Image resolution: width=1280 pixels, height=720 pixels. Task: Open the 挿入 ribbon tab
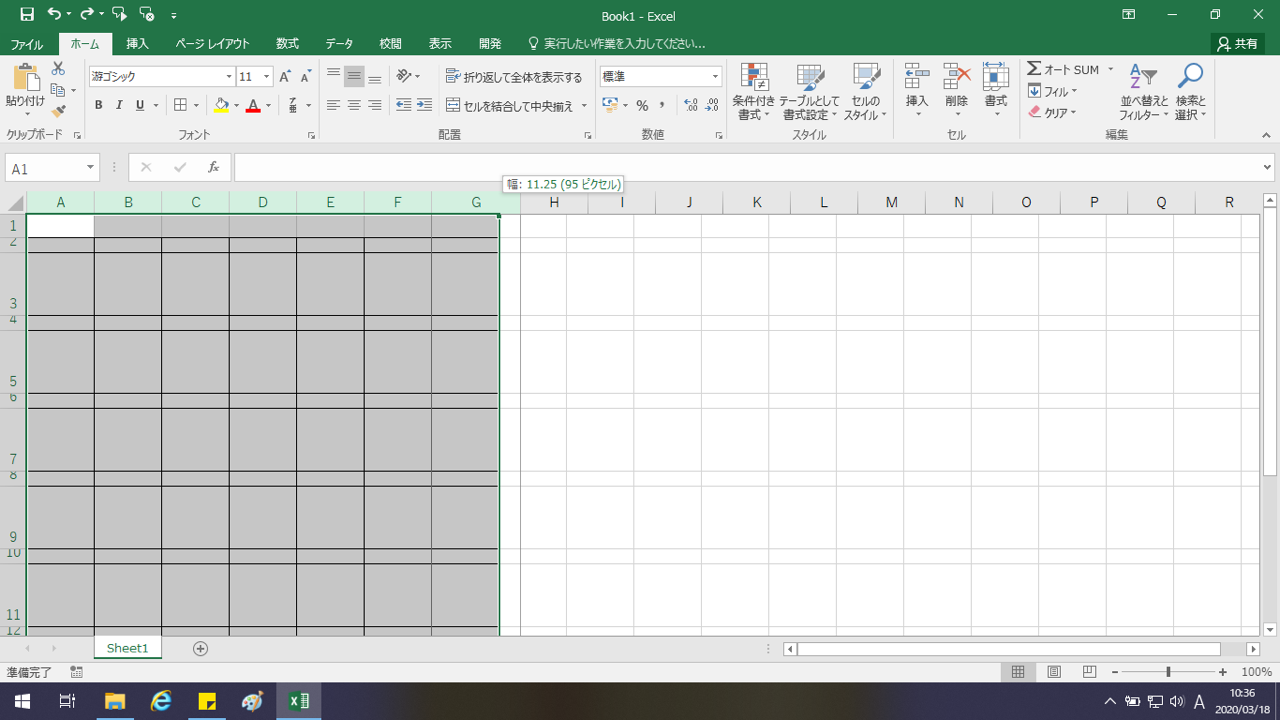[x=138, y=44]
